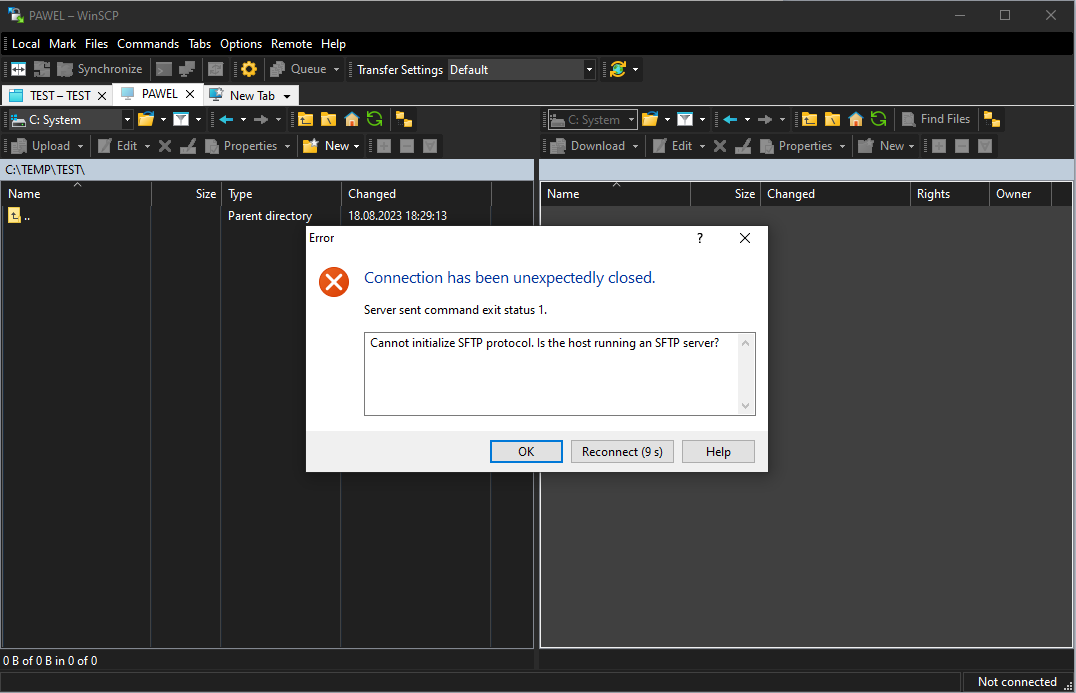Click the Not connected status

pos(1017,682)
